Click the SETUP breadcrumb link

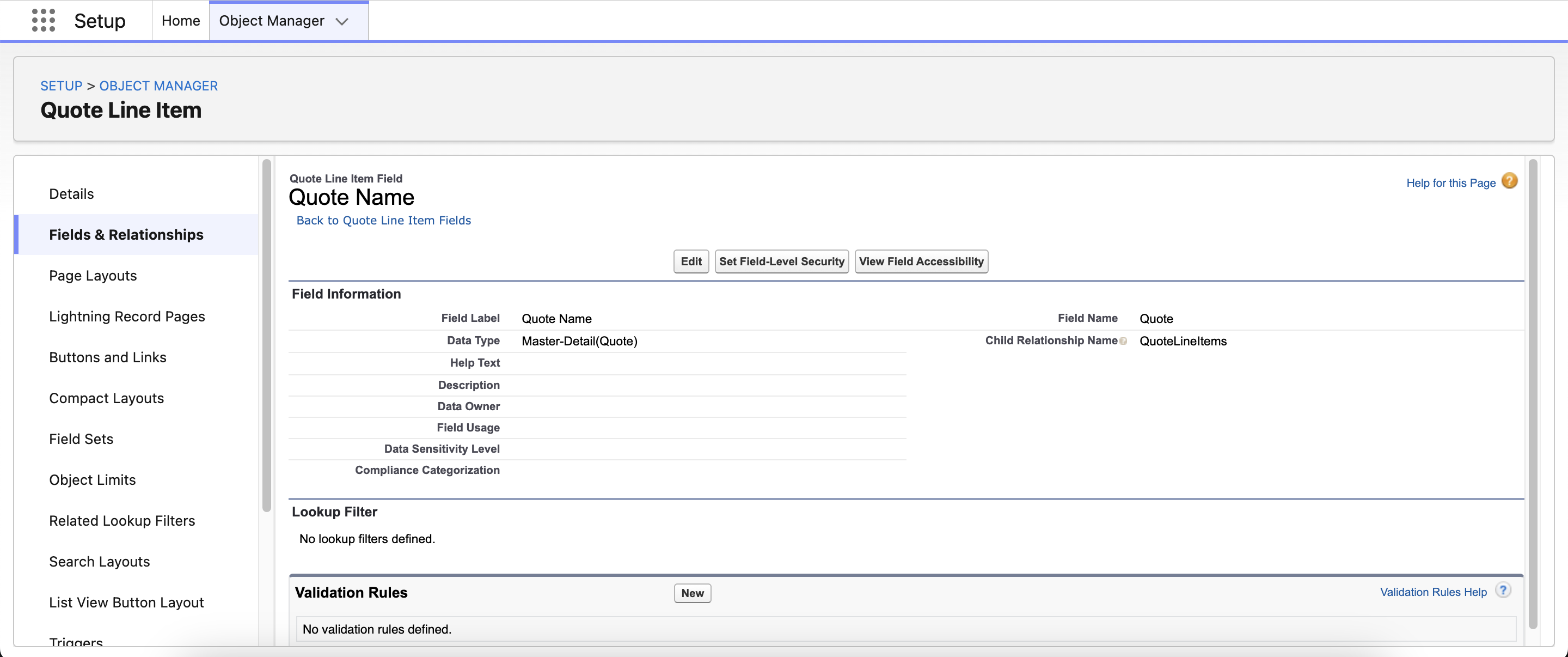click(61, 86)
